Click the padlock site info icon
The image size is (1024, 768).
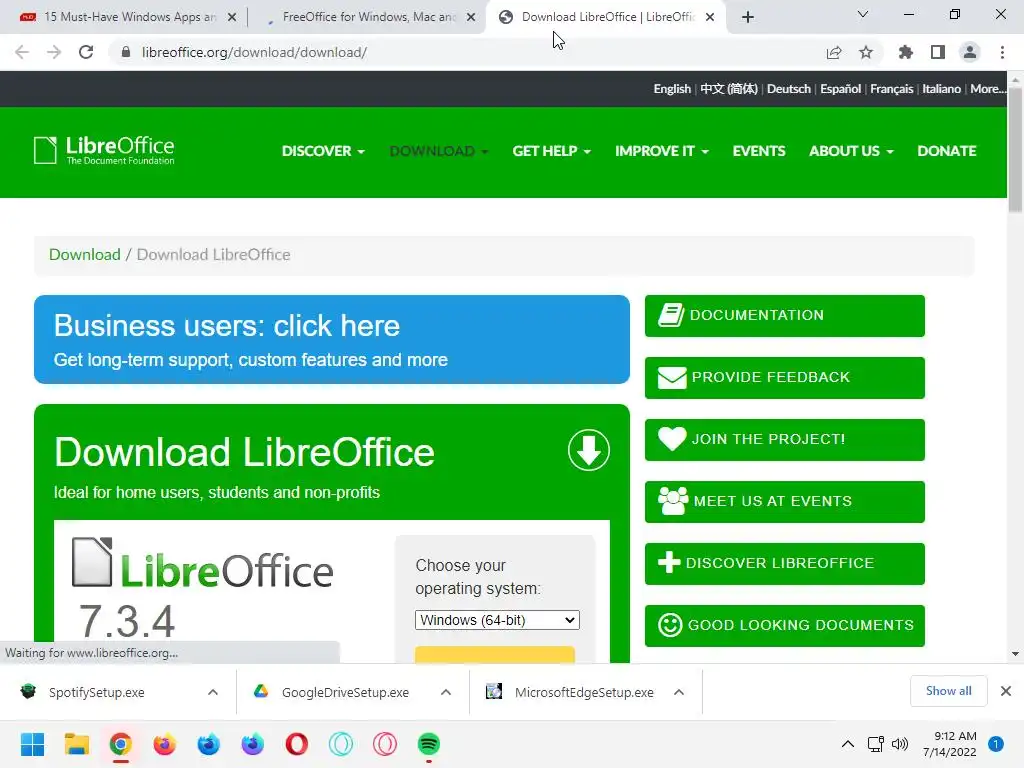pyautogui.click(x=126, y=52)
